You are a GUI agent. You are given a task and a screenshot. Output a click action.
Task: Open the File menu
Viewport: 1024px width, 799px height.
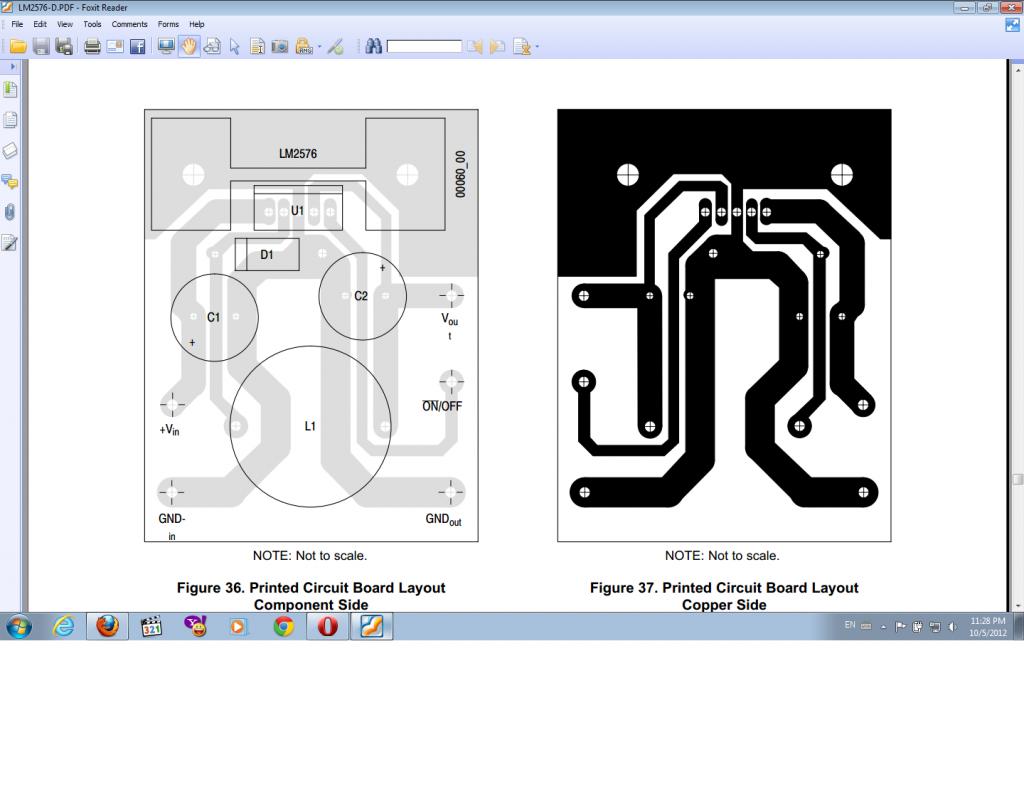[x=17, y=24]
